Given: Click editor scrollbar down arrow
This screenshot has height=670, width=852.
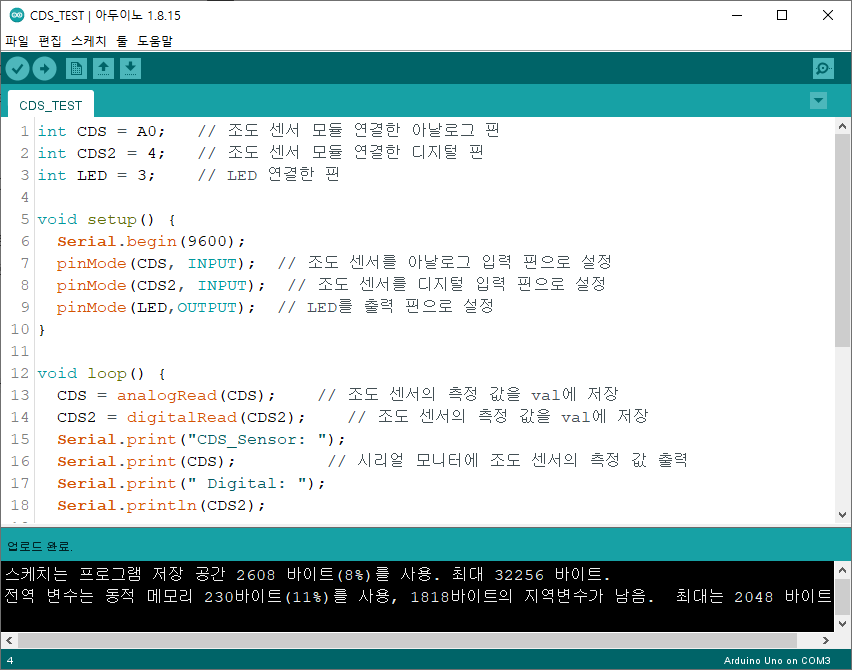Looking at the screenshot, I should (x=842, y=515).
